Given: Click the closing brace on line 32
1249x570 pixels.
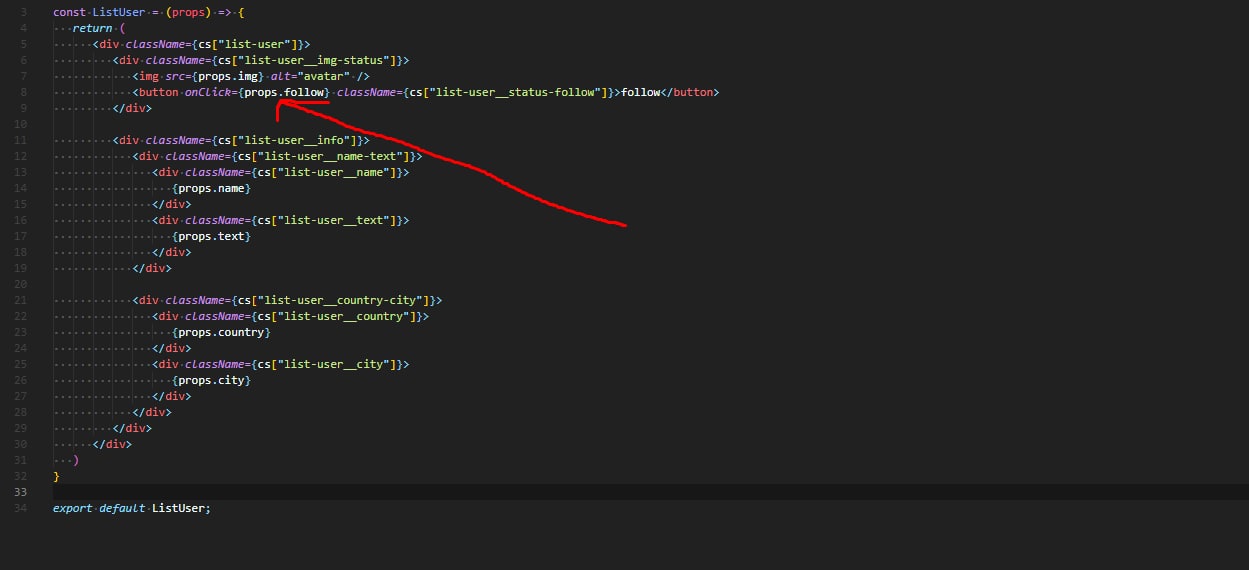Looking at the screenshot, I should pos(56,476).
